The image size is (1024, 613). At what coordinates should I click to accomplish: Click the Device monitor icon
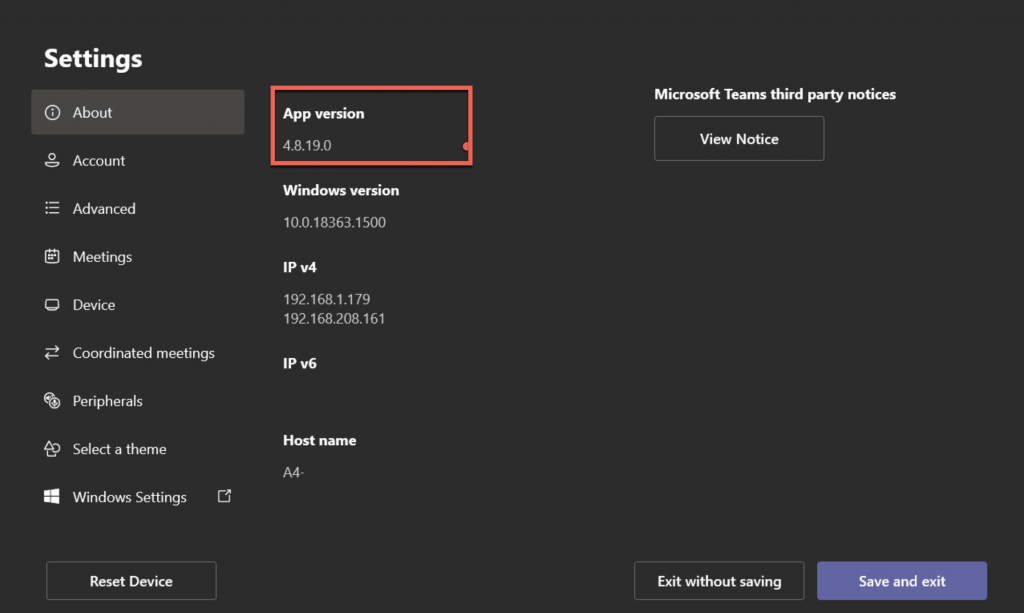tap(53, 305)
